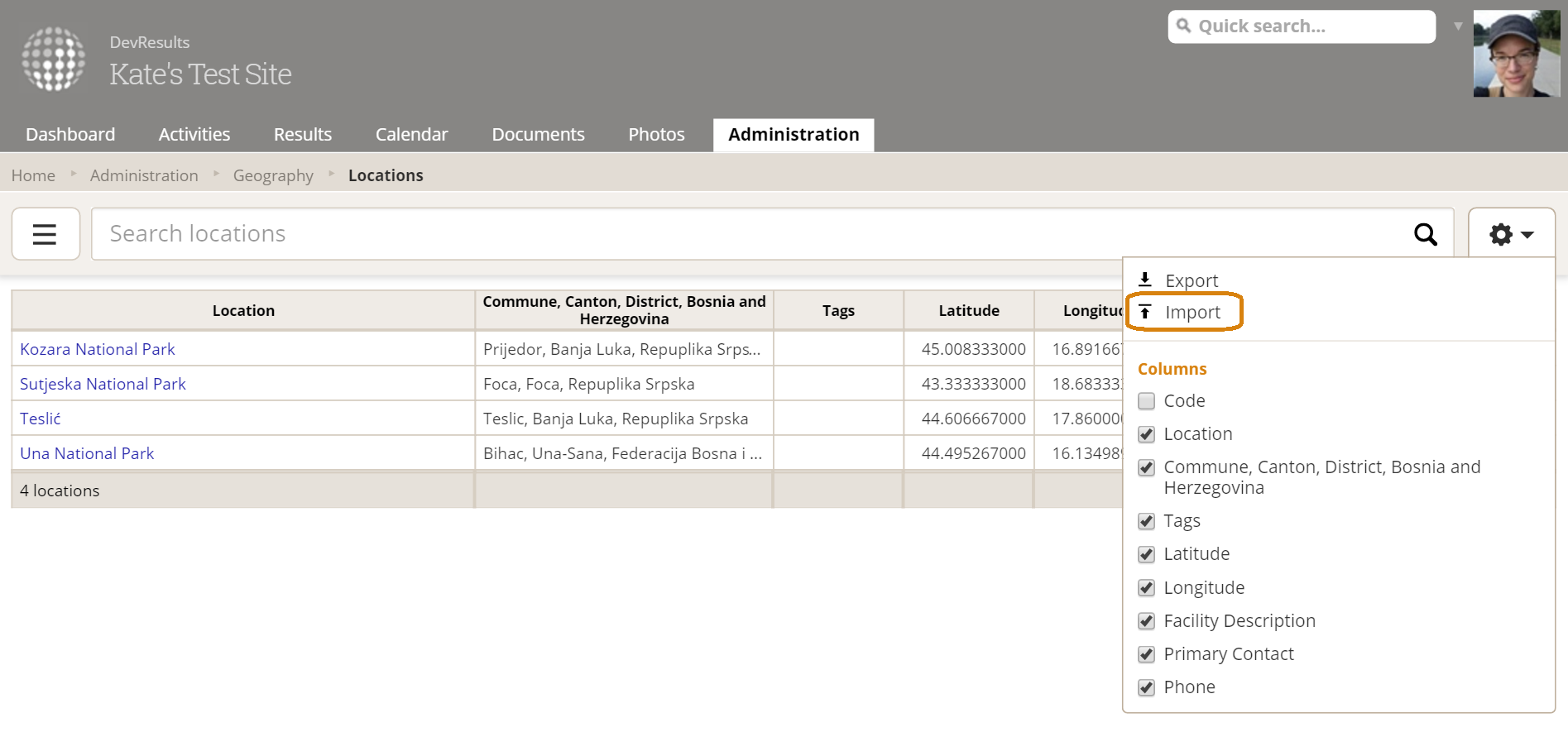The width and height of the screenshot is (1568, 737).
Task: Navigate to Administration breadcrumb link
Action: (144, 175)
